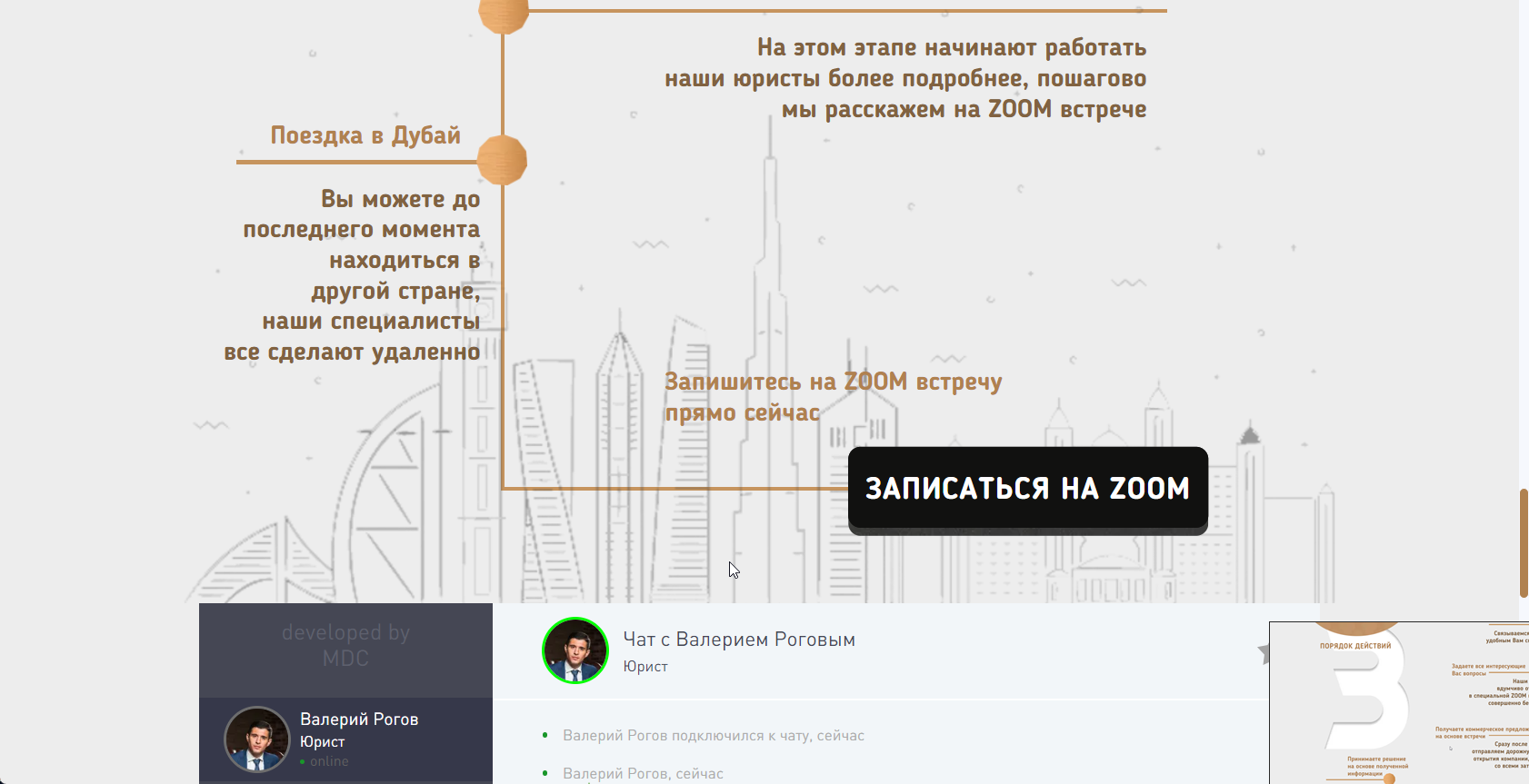Click the 'Поездка в Дубай' heading
This screenshot has height=784, width=1529.
tap(365, 135)
